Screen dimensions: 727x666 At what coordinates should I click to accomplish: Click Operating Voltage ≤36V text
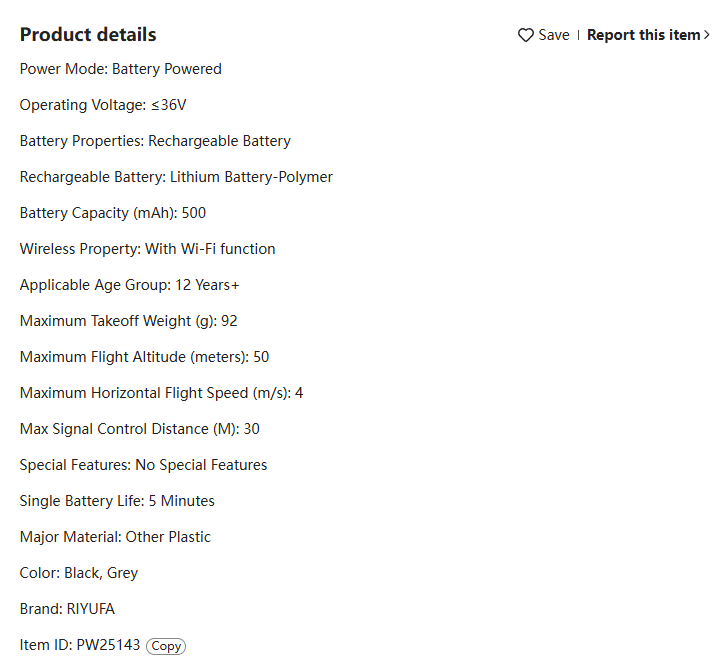(103, 105)
